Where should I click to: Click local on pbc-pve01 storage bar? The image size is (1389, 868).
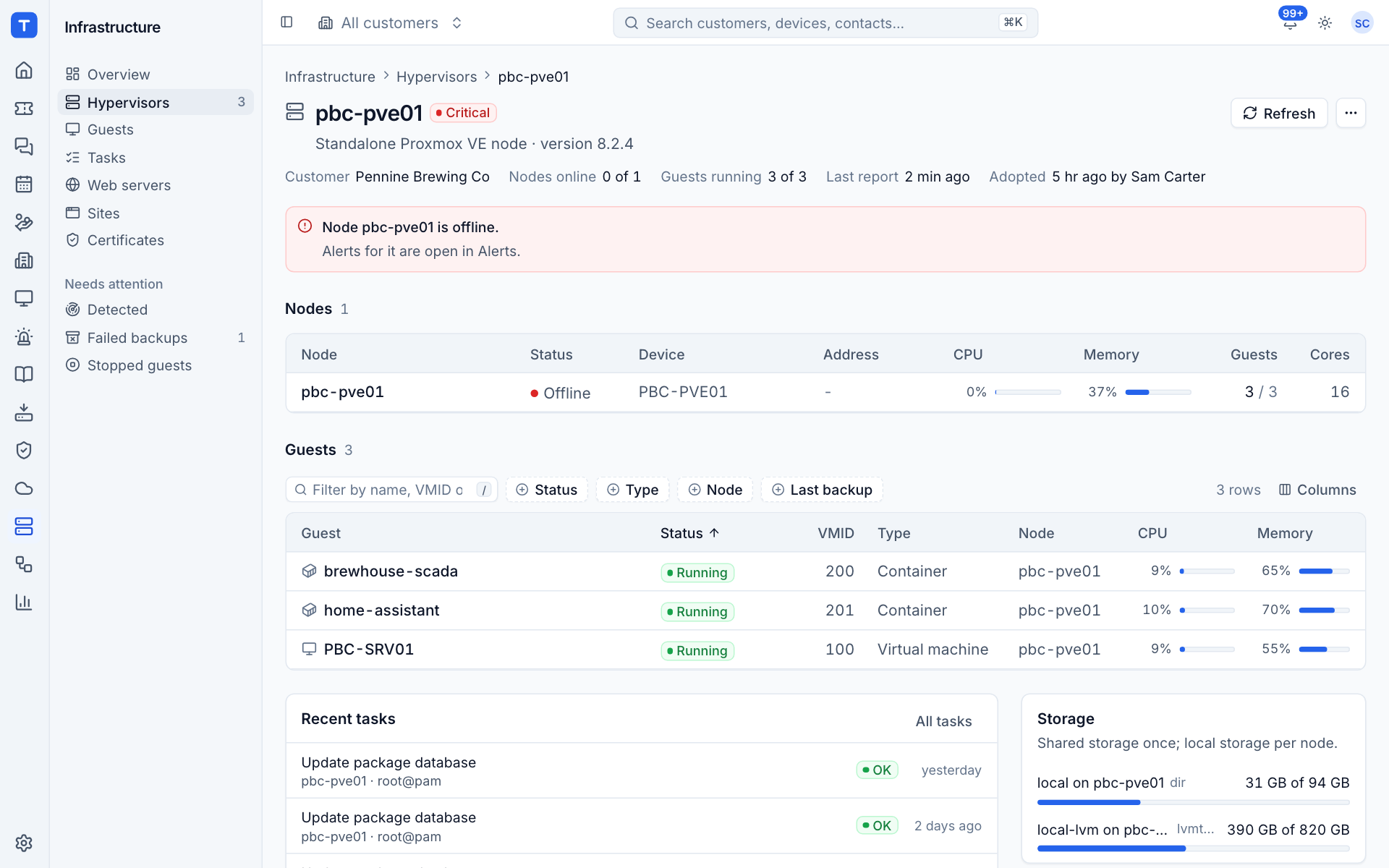click(1193, 802)
